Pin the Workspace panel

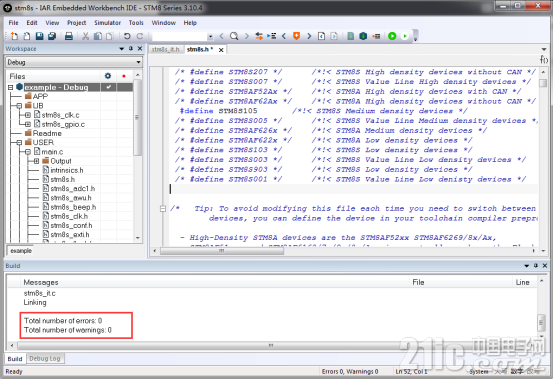tap(131, 49)
